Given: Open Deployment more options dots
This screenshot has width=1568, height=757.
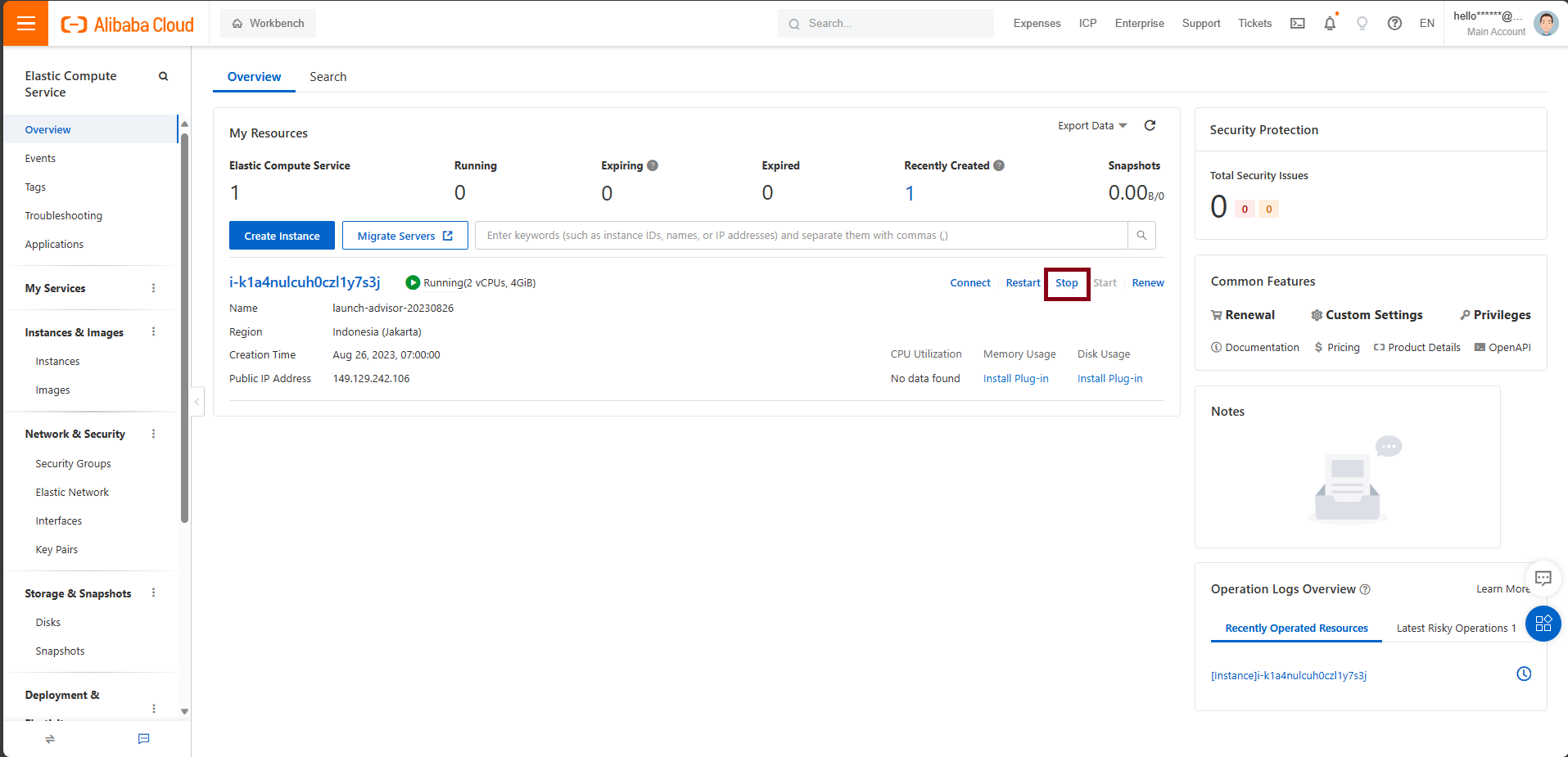Looking at the screenshot, I should click(153, 709).
